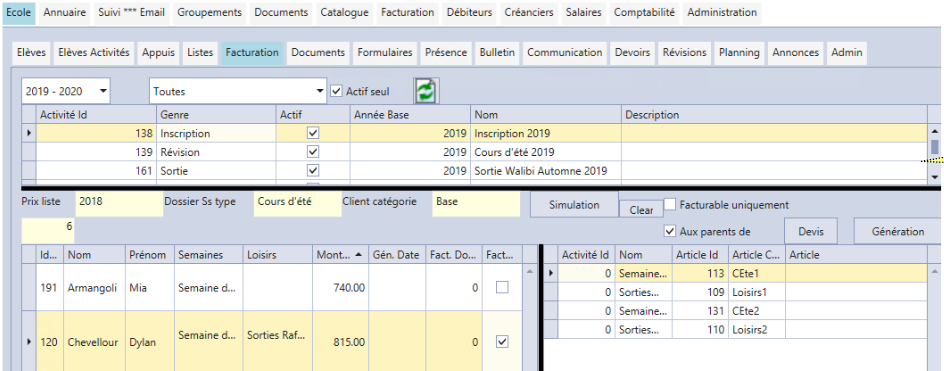Screen dimensions: 944x371
Task: Open the Catalogue main tab
Action: [x=344, y=12]
